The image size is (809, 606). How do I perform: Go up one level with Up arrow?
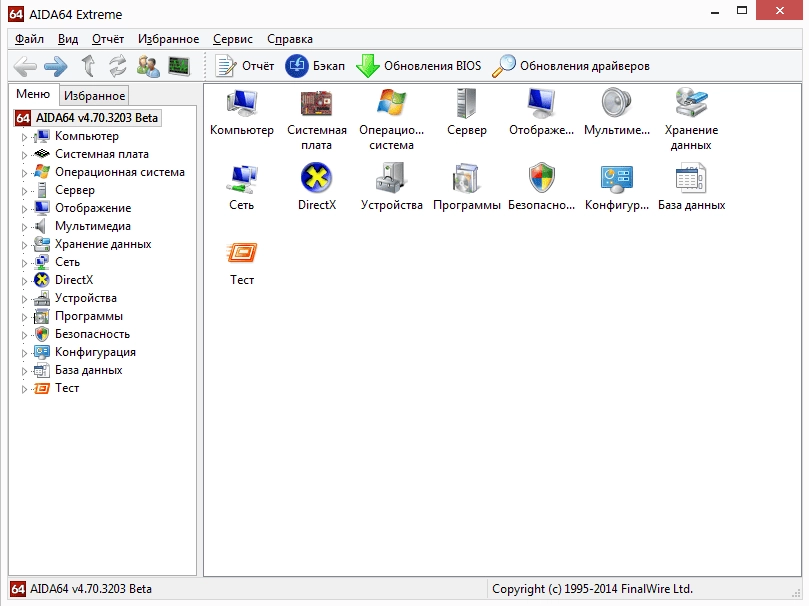(x=88, y=66)
